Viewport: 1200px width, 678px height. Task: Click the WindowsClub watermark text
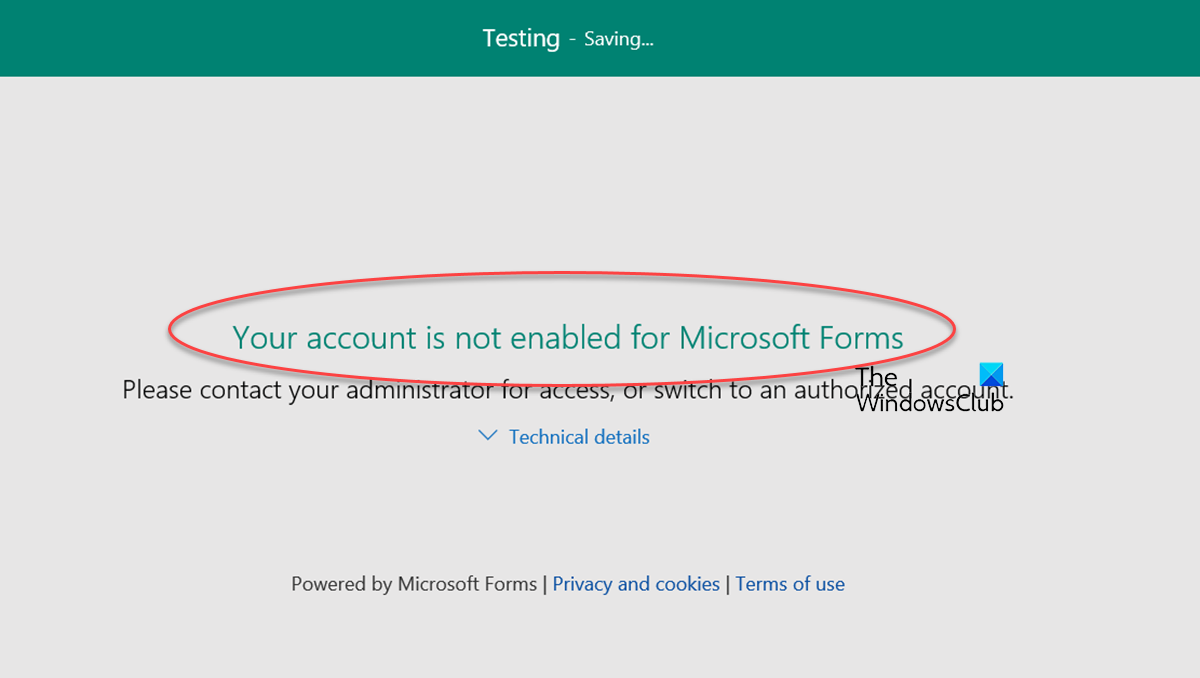(x=930, y=403)
